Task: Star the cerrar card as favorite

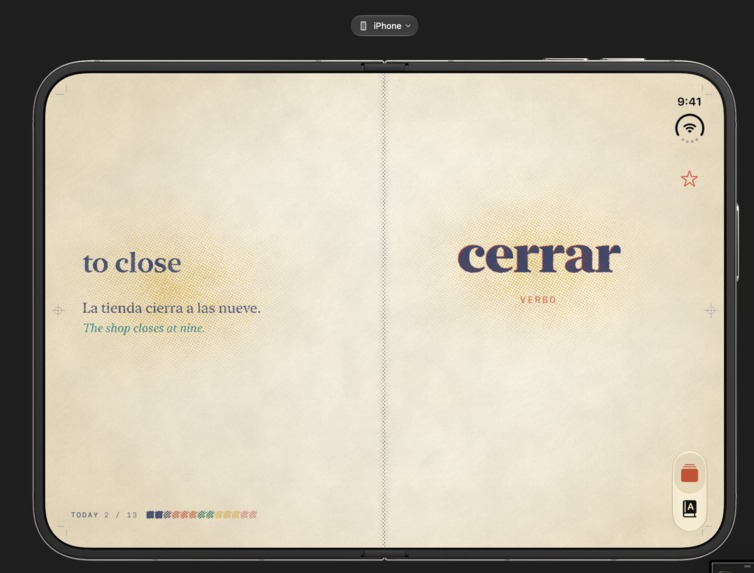Action: (689, 179)
